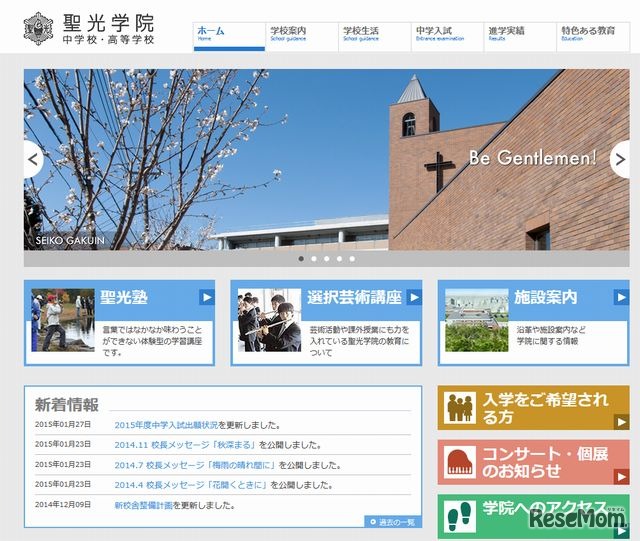Advance slideshow with right arrow
Screen dimensions: 640x541
point(620,159)
